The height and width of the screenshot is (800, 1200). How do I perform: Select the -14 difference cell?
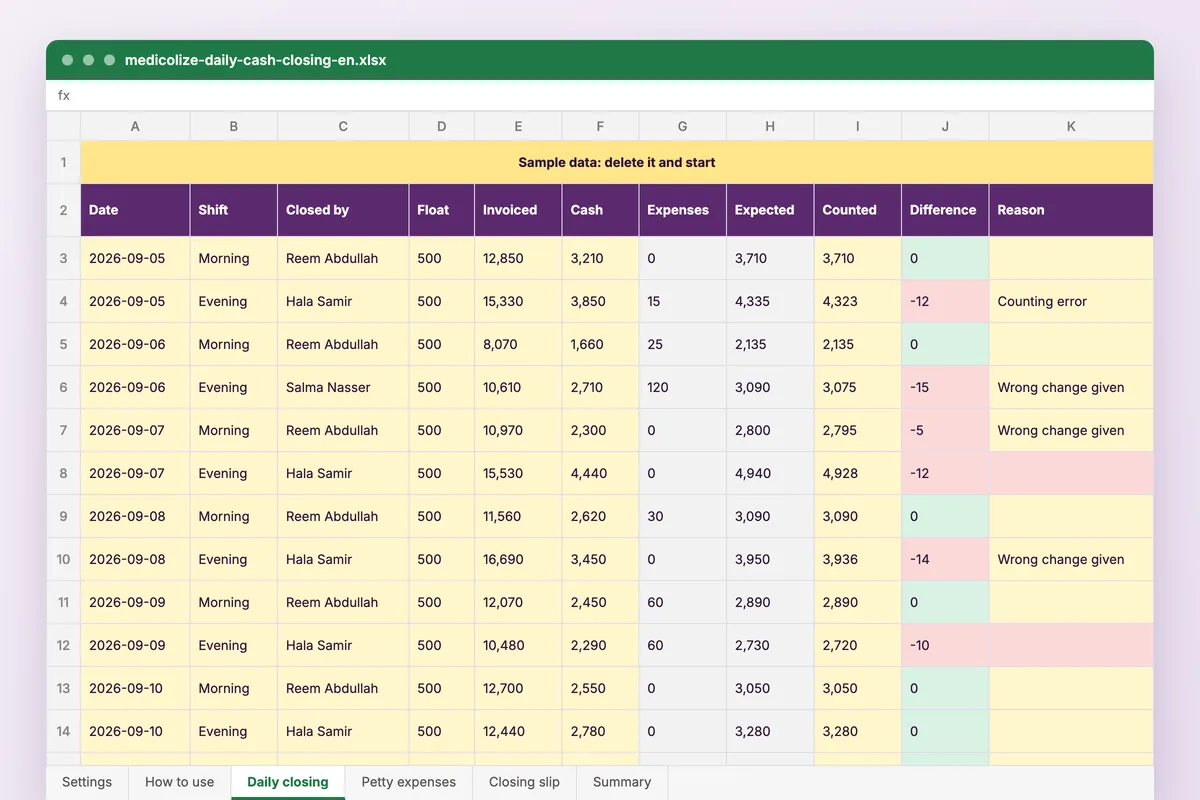coord(945,559)
